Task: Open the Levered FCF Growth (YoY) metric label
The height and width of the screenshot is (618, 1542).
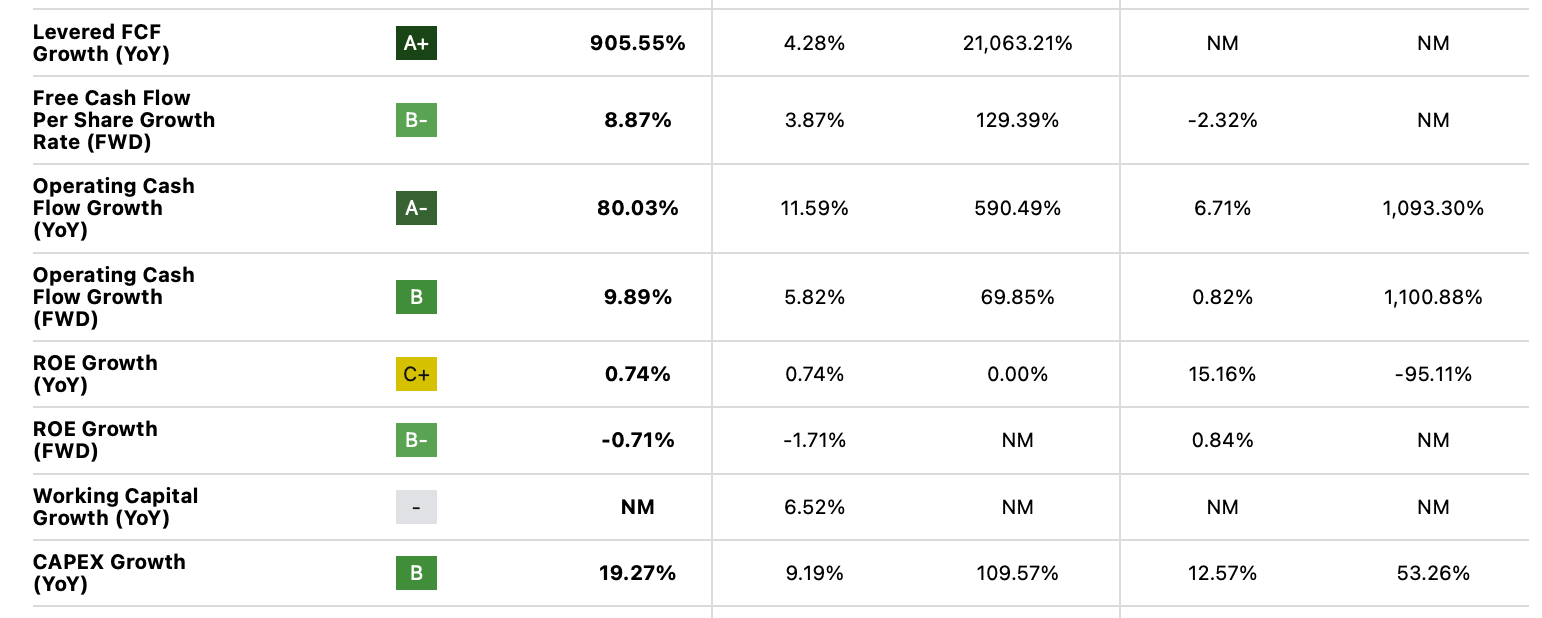Action: click(x=101, y=43)
